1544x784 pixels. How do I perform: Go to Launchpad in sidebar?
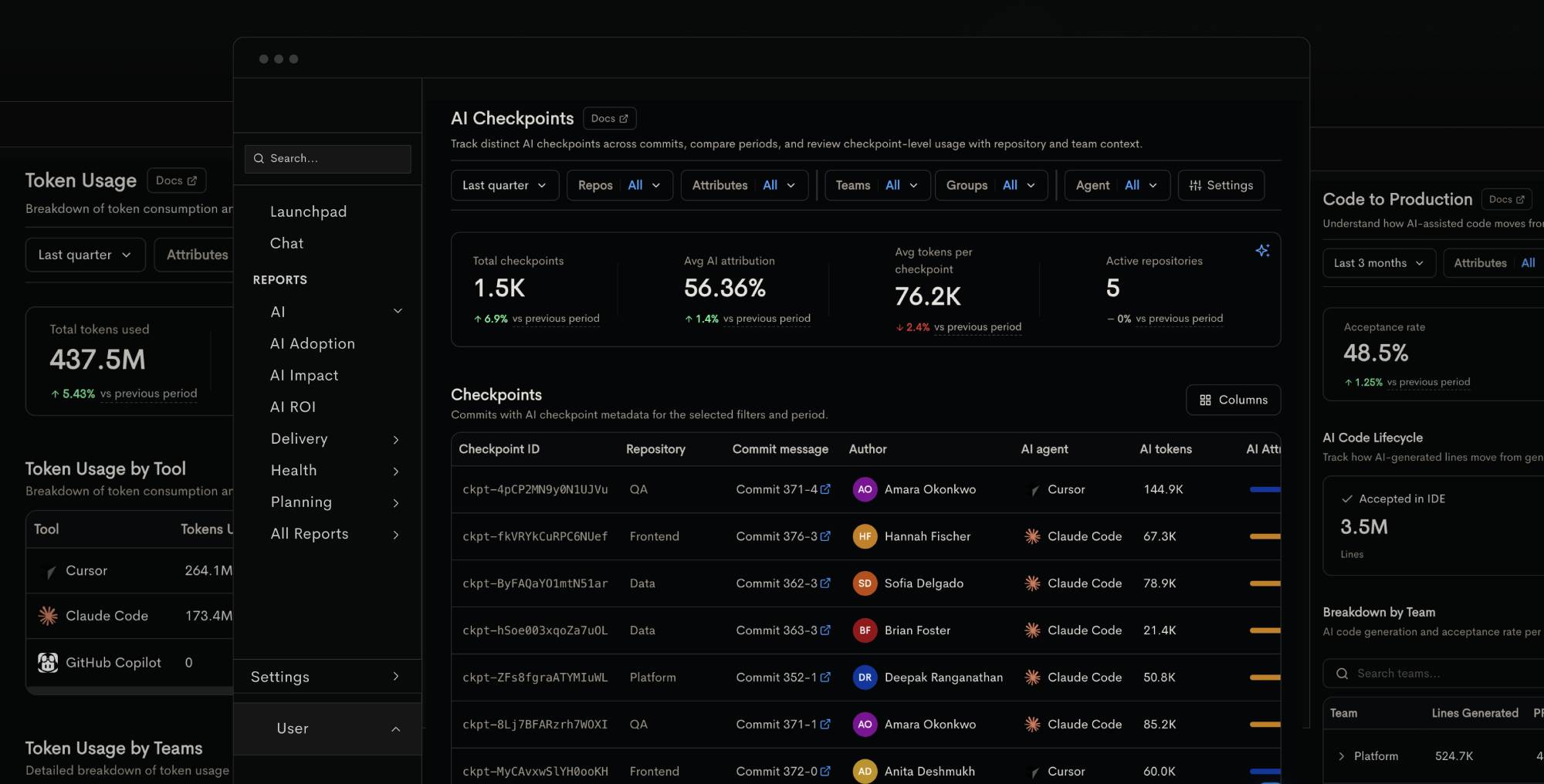coord(308,211)
